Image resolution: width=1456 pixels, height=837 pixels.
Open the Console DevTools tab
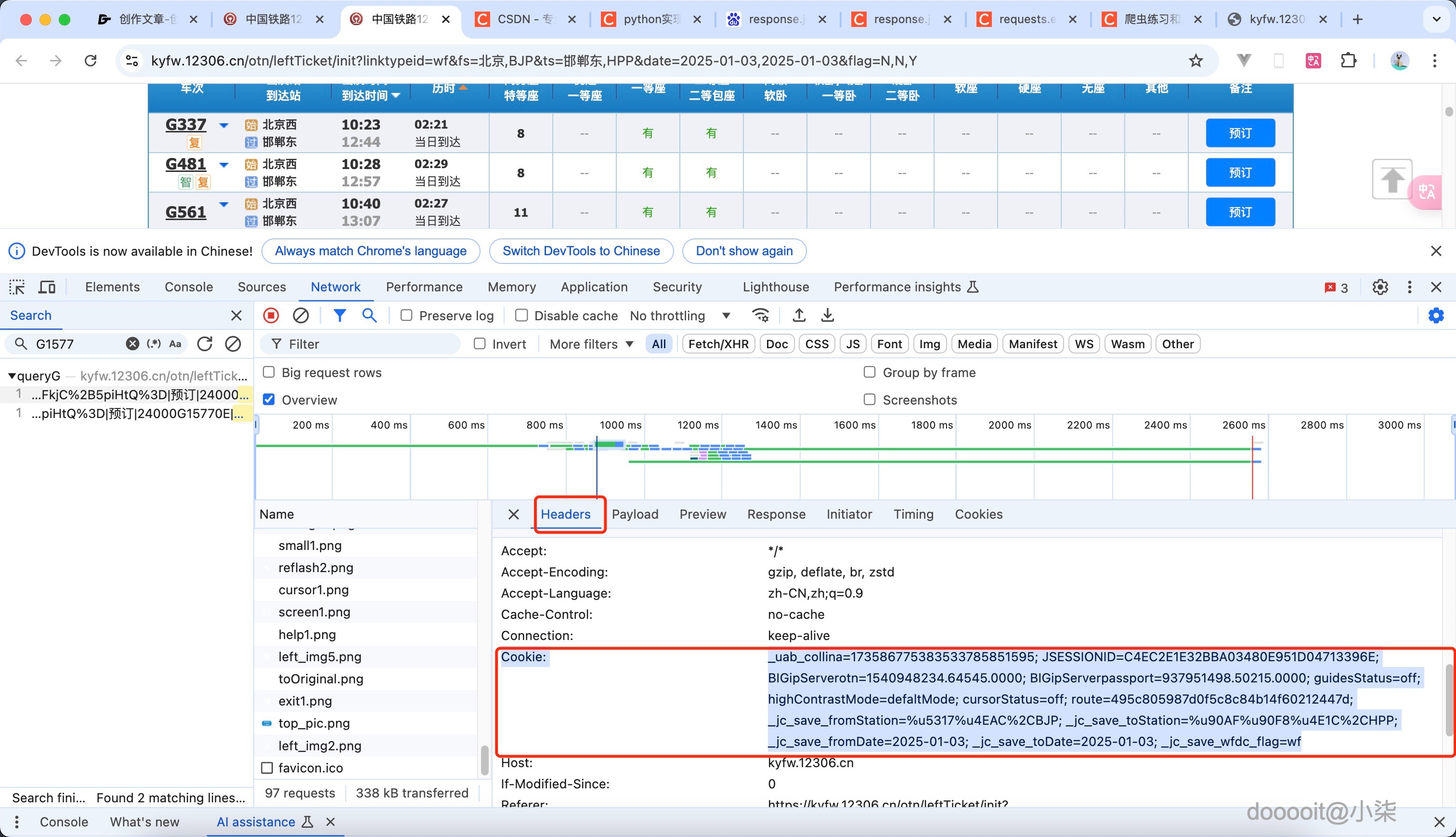[188, 287]
